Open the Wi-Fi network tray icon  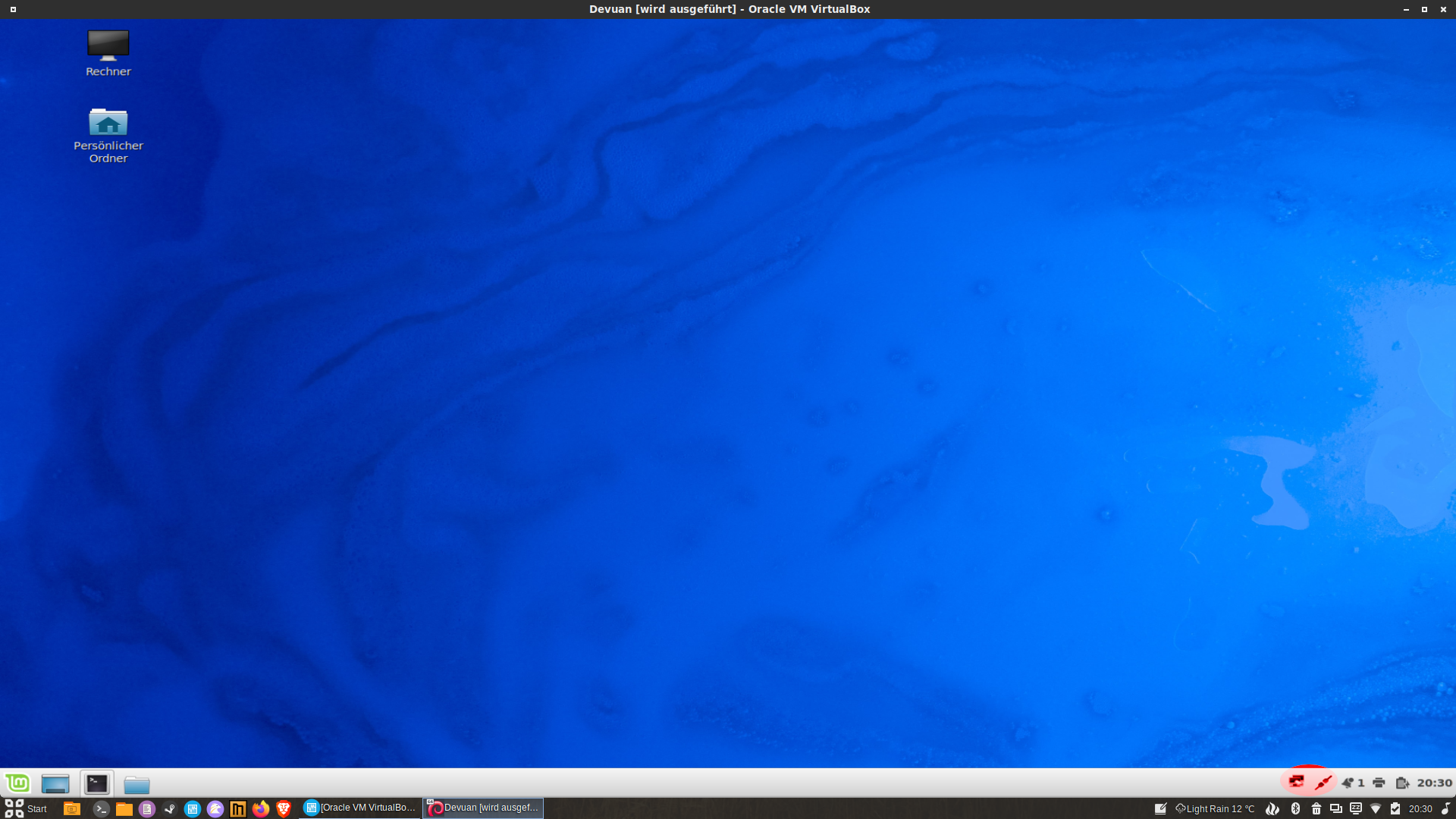[1376, 808]
